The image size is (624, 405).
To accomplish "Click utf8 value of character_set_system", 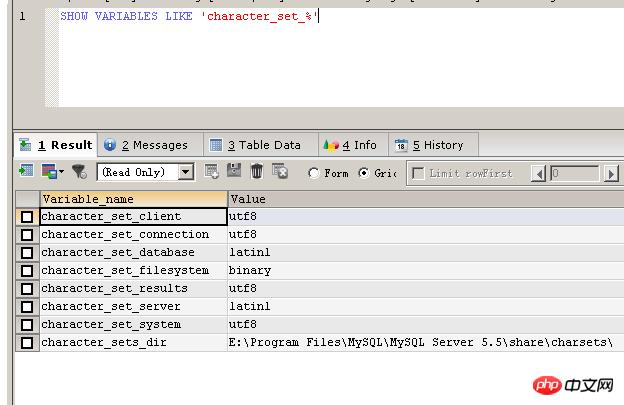I will tap(426, 324).
